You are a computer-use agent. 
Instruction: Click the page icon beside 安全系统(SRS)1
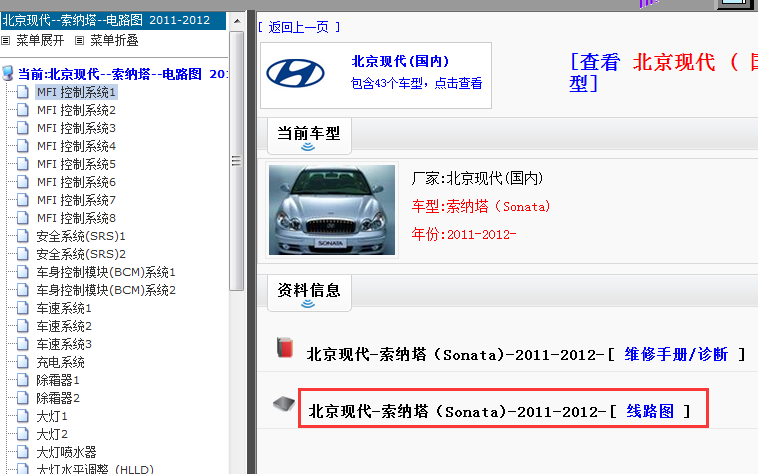click(23, 236)
